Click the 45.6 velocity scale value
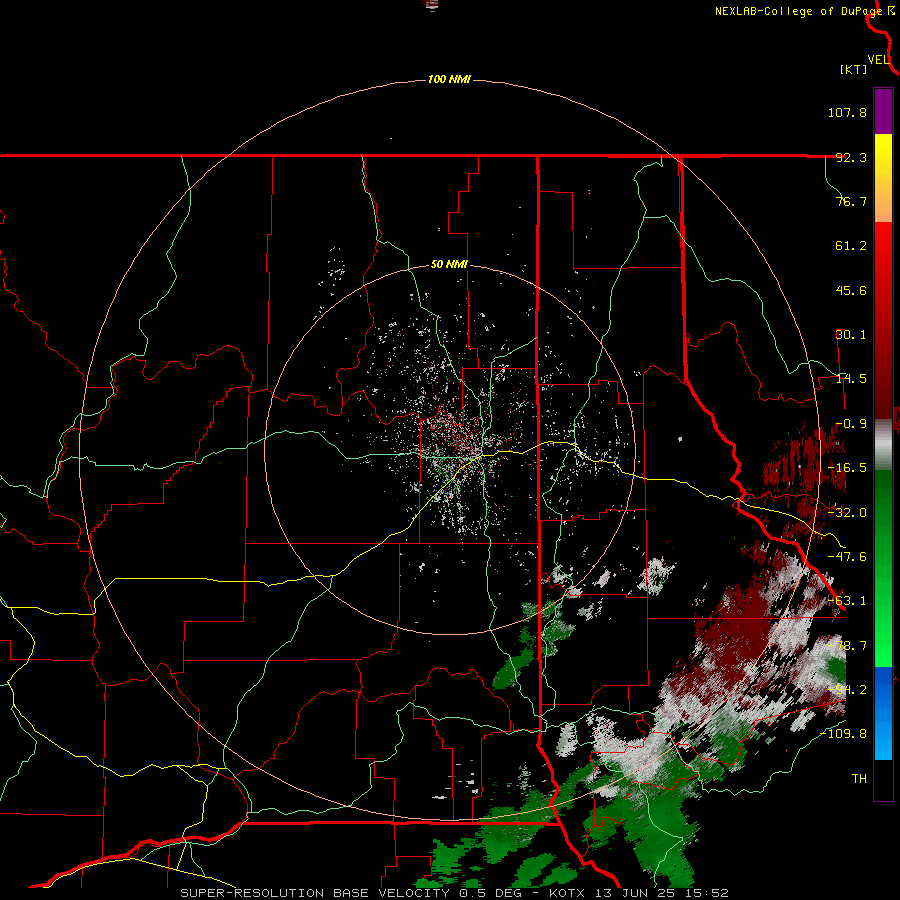 tap(851, 290)
